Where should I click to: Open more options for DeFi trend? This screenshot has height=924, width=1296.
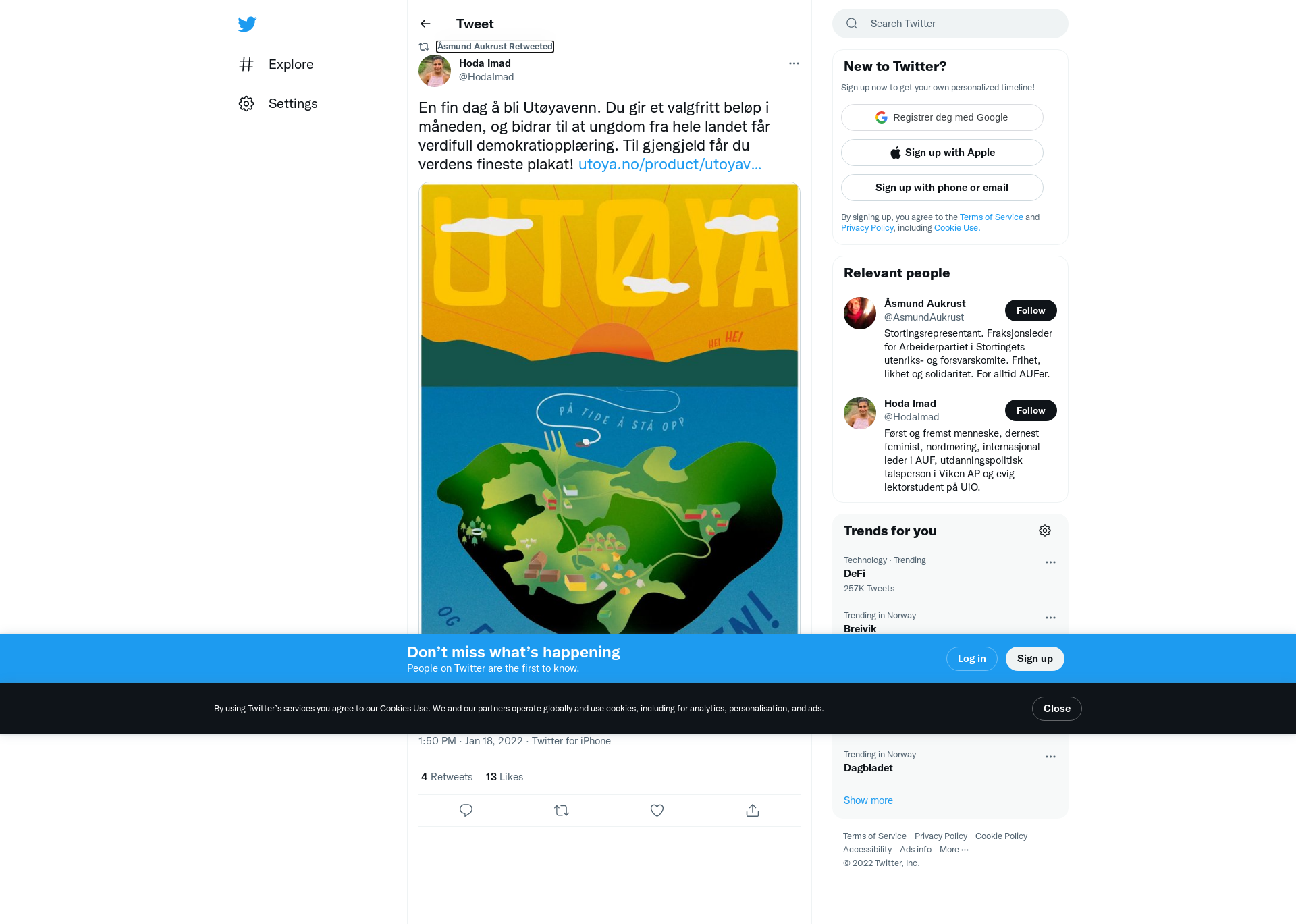tap(1050, 562)
